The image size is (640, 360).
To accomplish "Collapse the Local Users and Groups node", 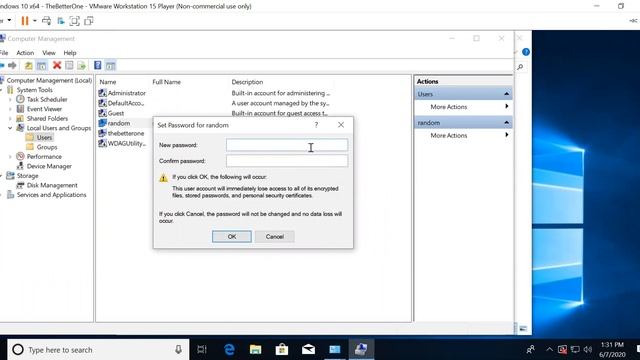I will pos(10,128).
